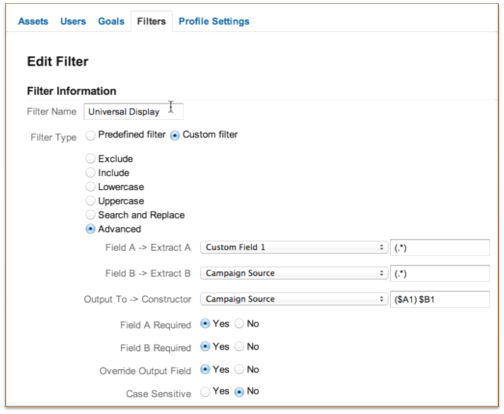Open the Field A Custom Field 1 dropdown
Viewport: 504px width, 414px height.
pos(294,247)
